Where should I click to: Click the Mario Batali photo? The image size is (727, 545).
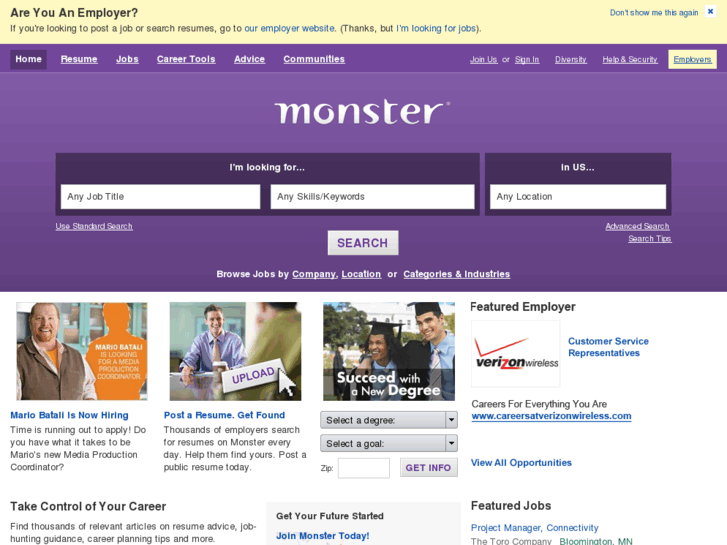click(82, 351)
